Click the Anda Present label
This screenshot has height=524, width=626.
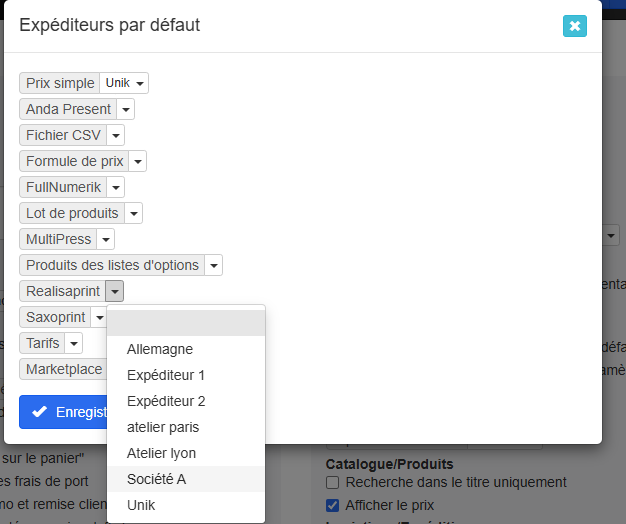tap(68, 109)
